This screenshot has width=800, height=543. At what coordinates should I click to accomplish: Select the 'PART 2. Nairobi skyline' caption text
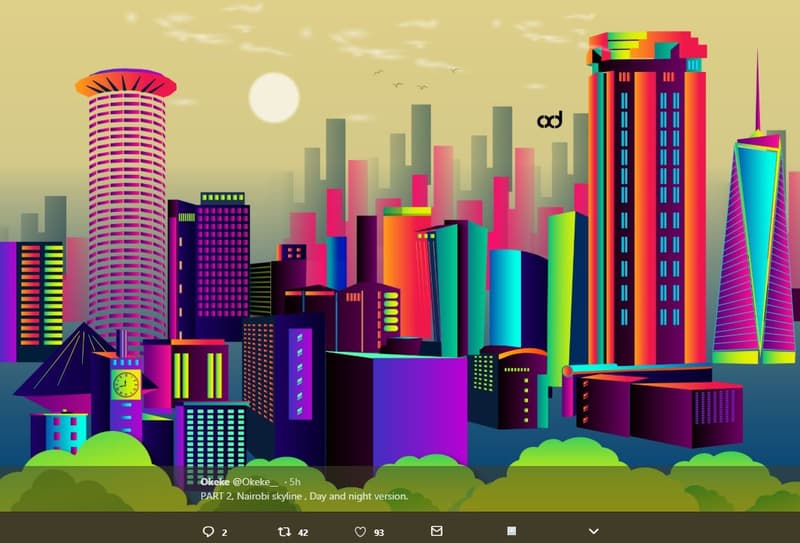(304, 496)
